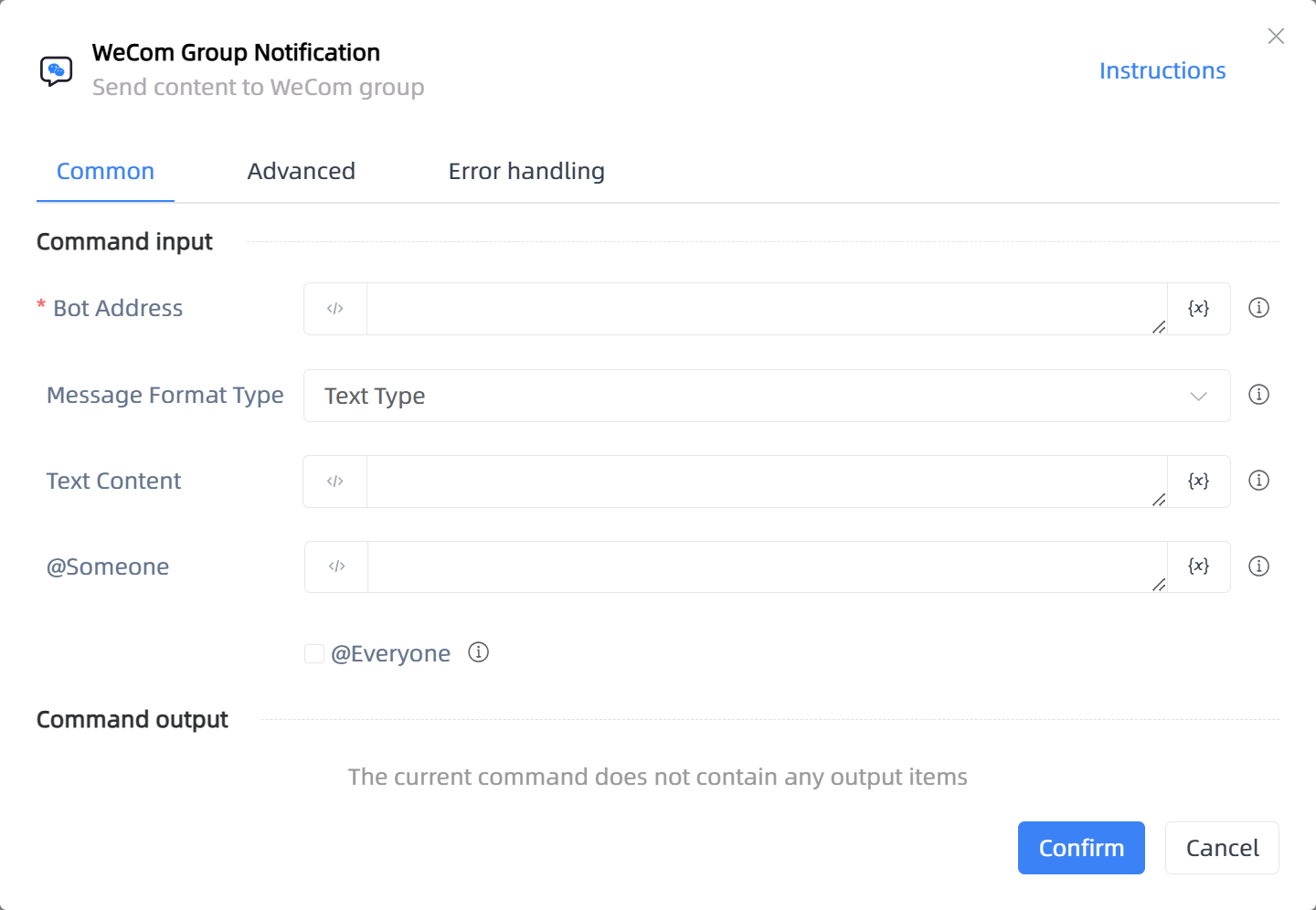
Task: Toggle code mode for Bot Address
Action: tap(335, 309)
